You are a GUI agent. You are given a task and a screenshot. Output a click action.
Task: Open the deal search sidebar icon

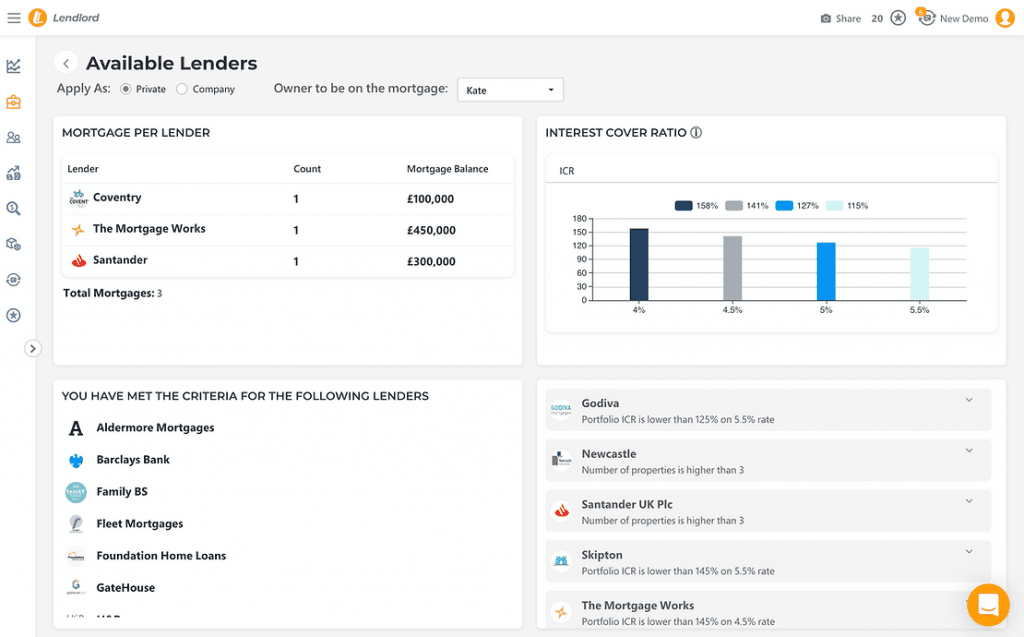(14, 208)
